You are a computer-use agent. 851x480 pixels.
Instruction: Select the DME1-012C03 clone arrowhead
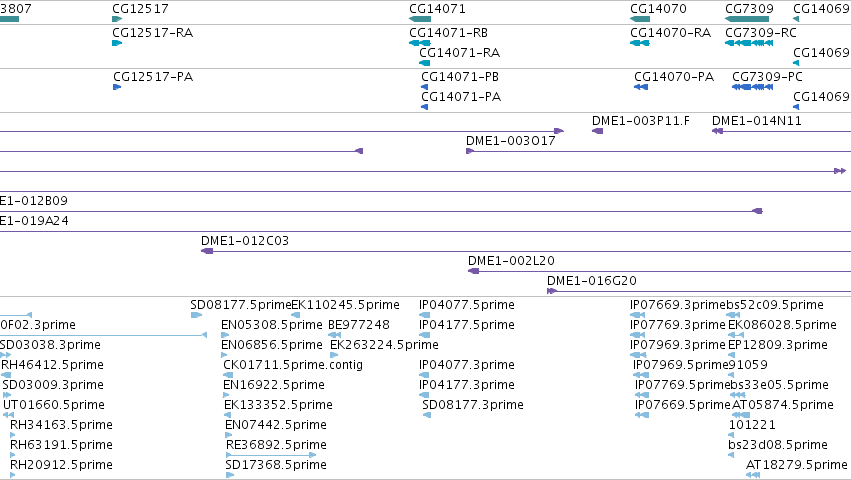coord(207,251)
